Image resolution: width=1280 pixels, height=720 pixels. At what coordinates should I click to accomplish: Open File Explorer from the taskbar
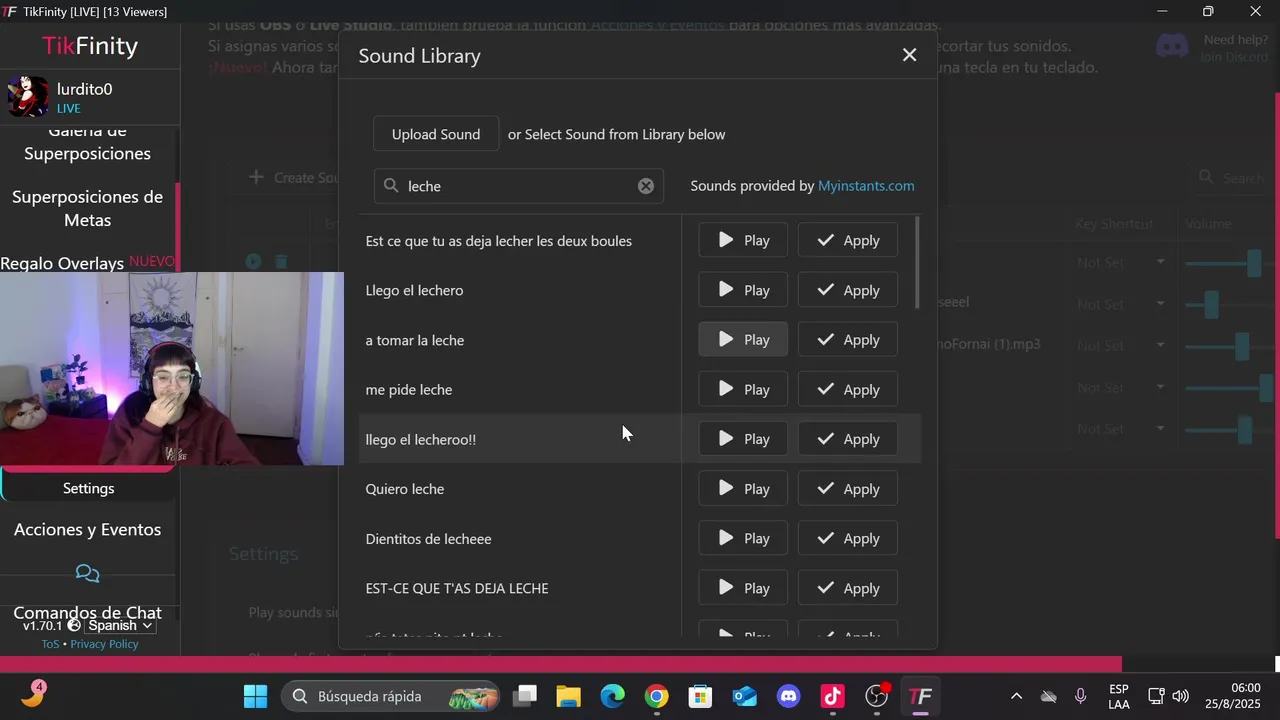[568, 696]
